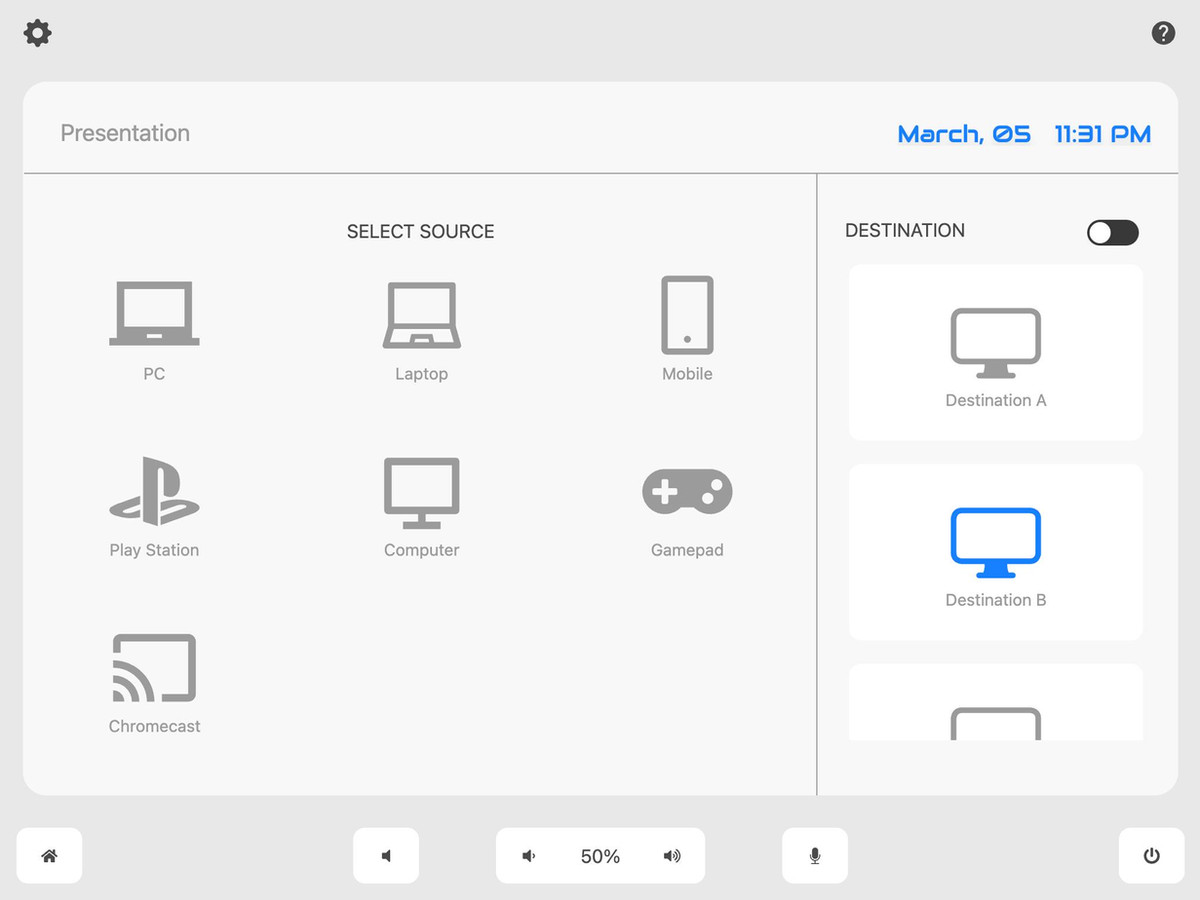1200x900 pixels.
Task: Select Chromecast as the source
Action: [x=154, y=680]
